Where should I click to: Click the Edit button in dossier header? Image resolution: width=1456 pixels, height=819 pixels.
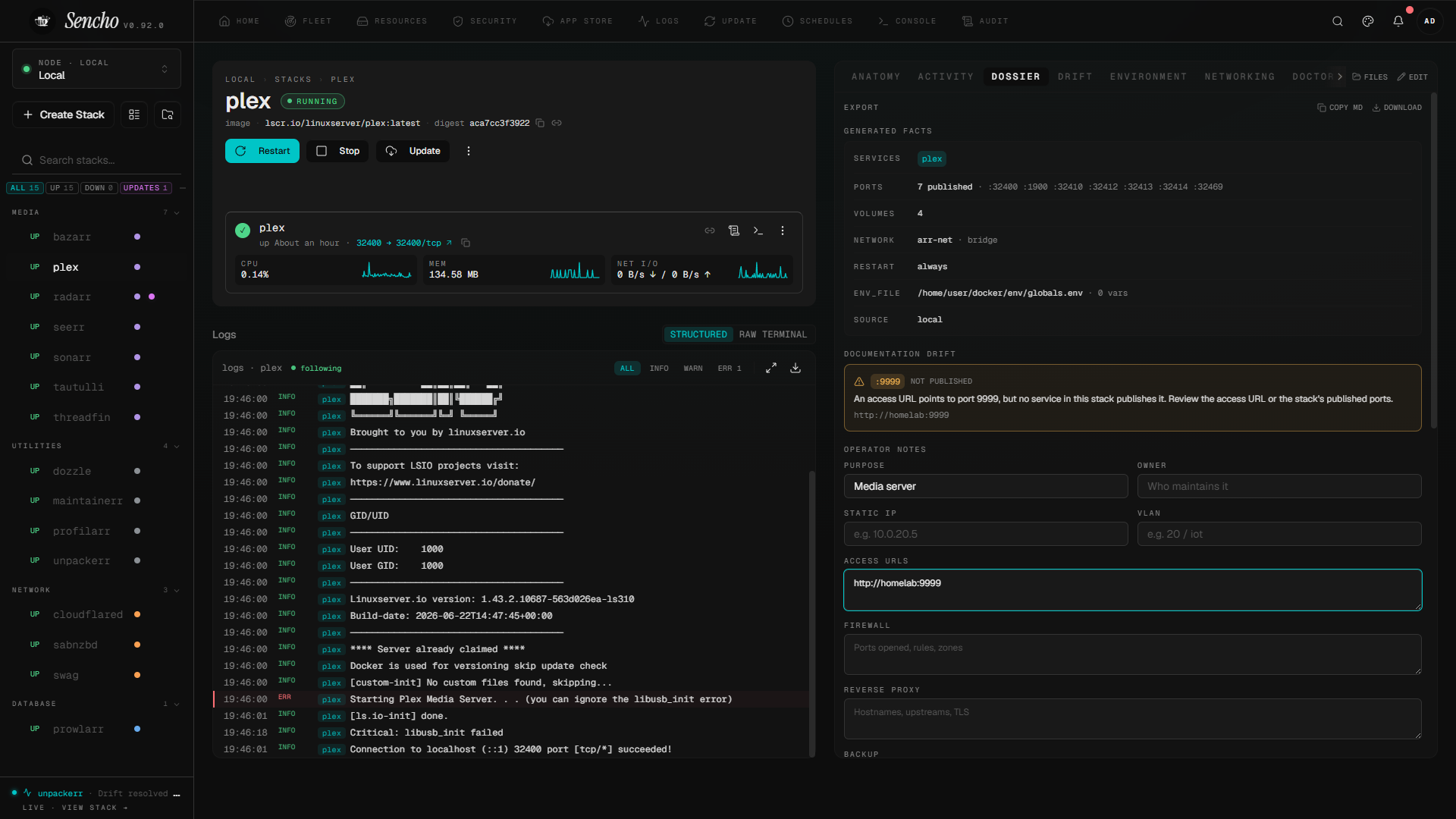point(1413,77)
